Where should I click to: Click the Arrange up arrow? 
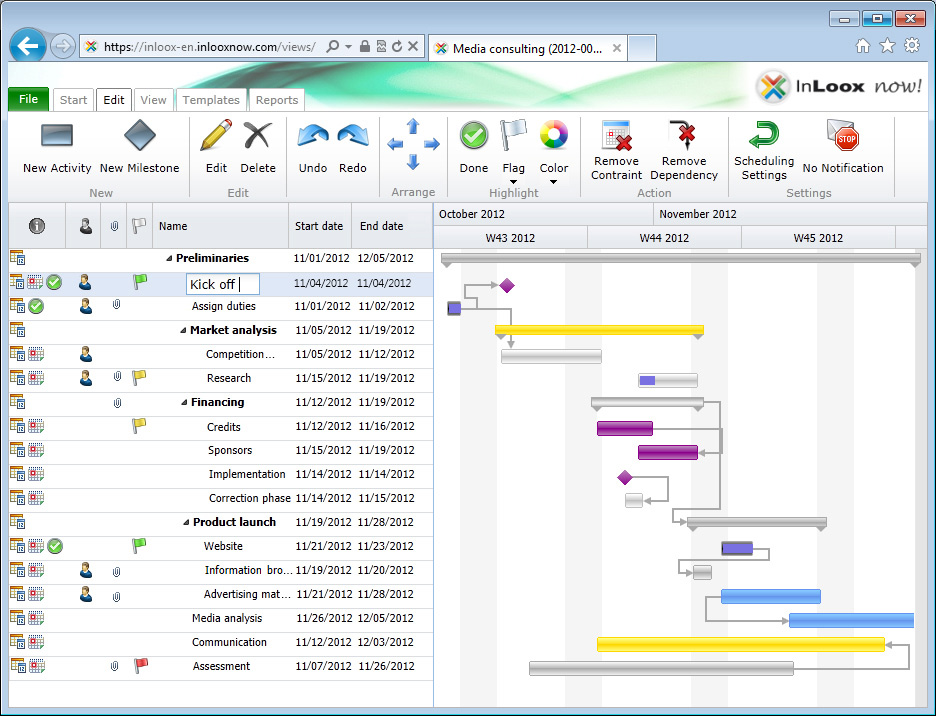click(x=413, y=125)
